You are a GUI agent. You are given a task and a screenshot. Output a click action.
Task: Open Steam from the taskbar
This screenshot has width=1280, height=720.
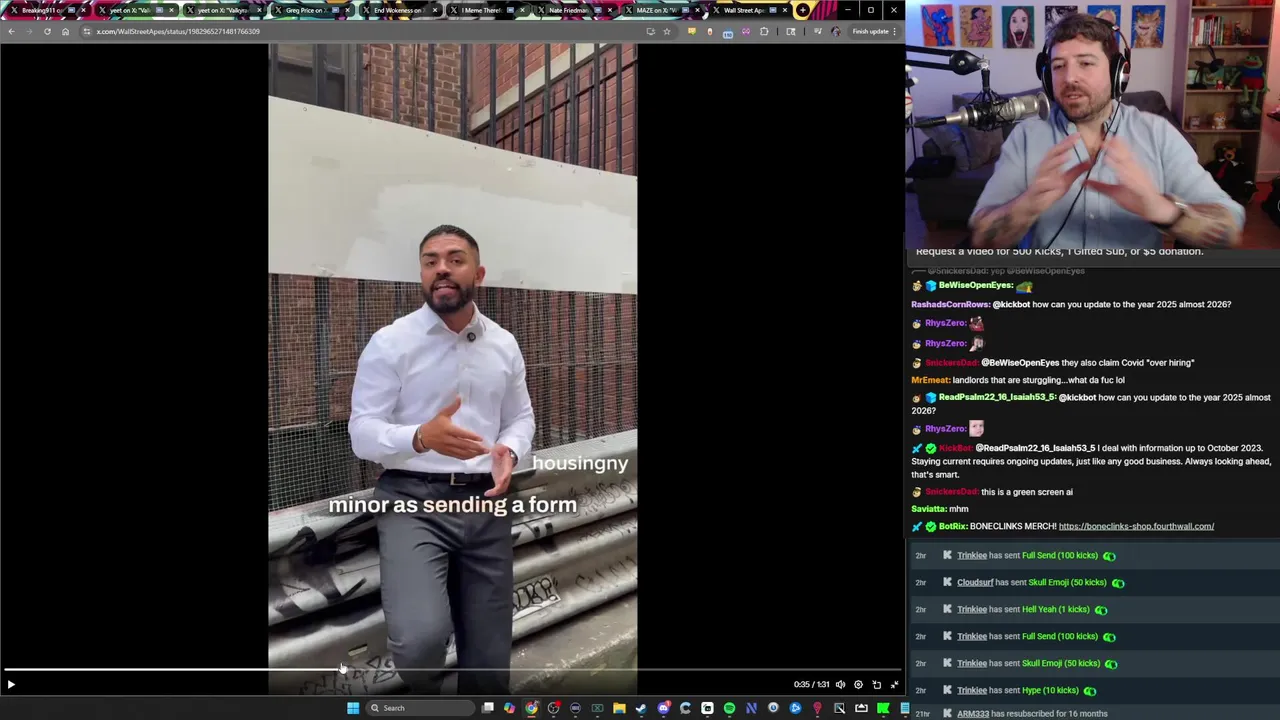tap(641, 708)
